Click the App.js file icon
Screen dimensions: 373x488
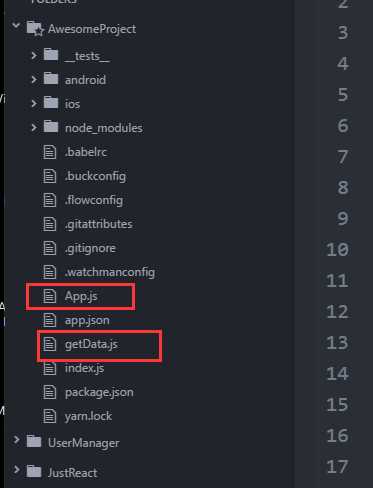(50, 296)
